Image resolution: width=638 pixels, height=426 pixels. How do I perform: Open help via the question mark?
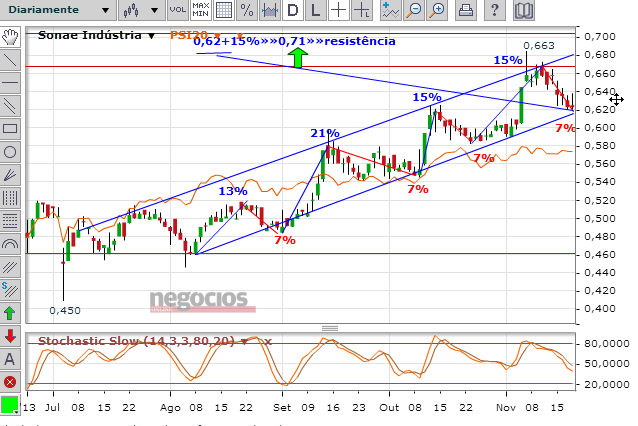[x=494, y=10]
